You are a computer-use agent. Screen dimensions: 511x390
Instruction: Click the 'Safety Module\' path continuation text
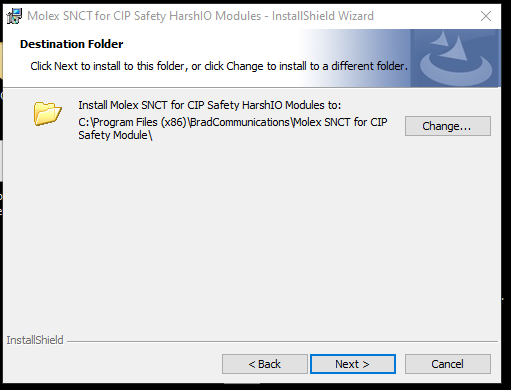[115, 135]
